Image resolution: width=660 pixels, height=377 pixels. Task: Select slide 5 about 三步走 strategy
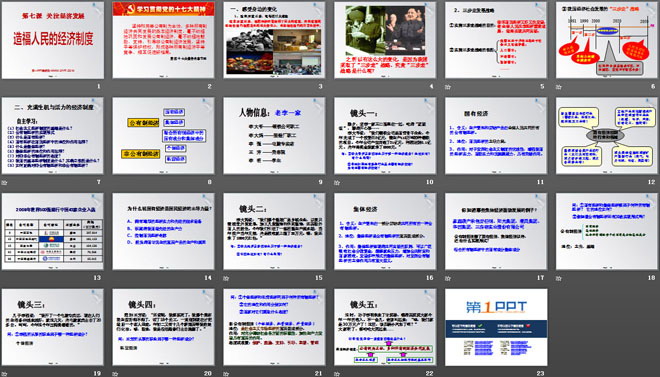pyautogui.click(x=496, y=40)
